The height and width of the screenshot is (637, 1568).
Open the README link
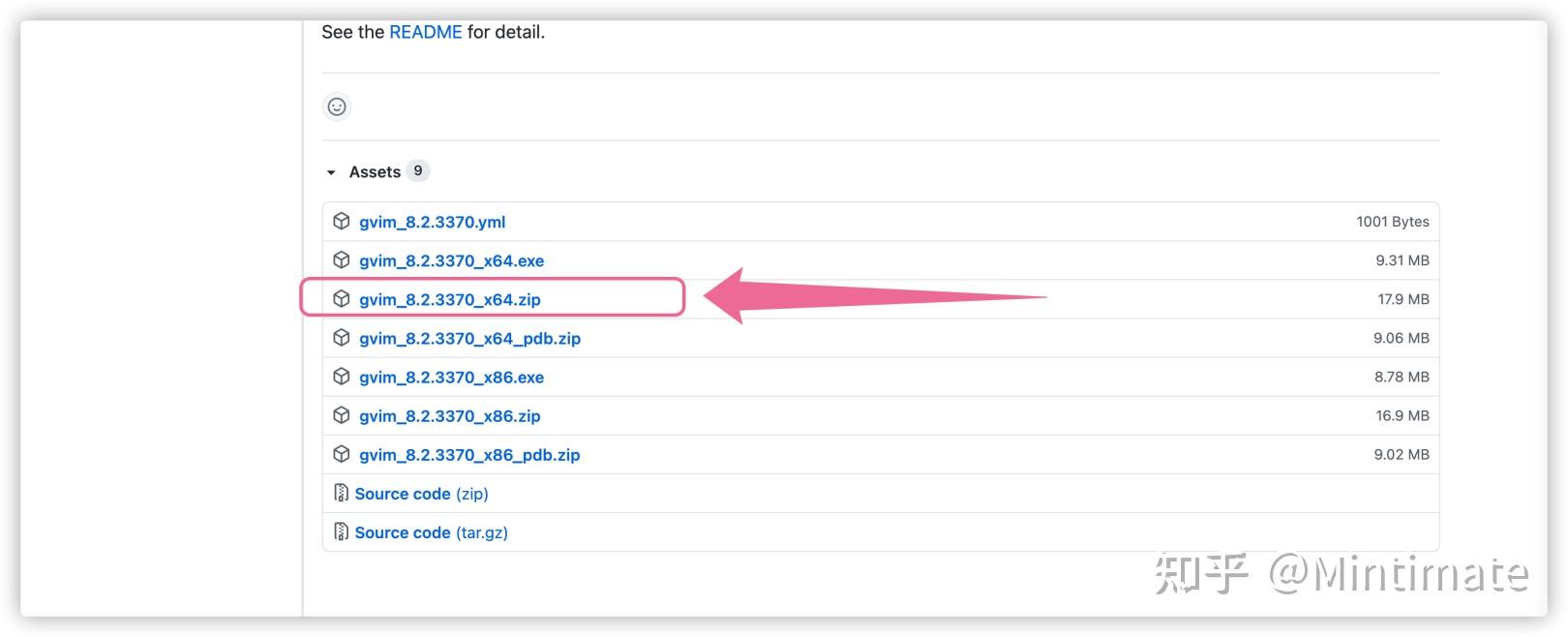pyautogui.click(x=425, y=32)
